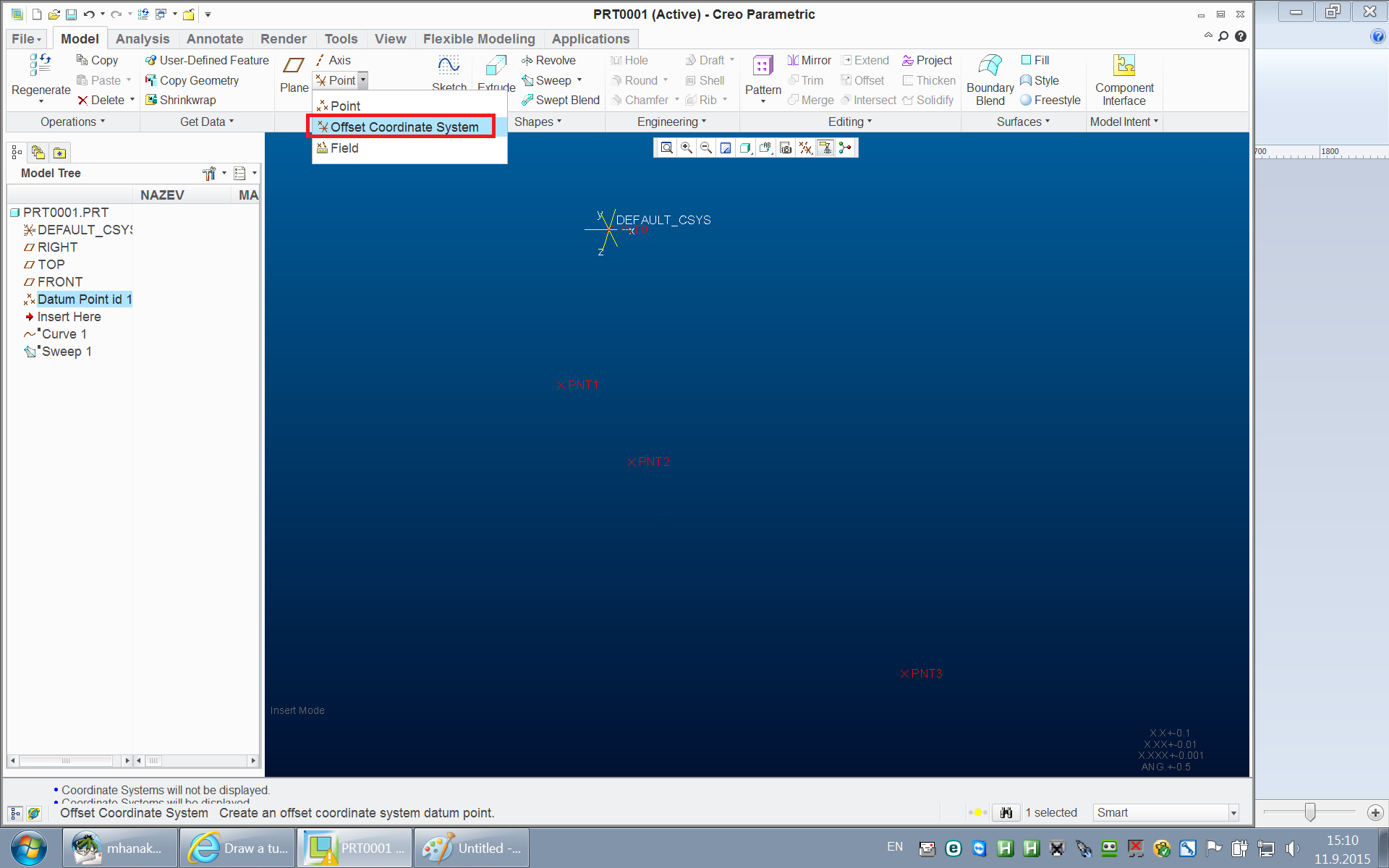Click the Plane datum tool
The image size is (1389, 868).
(294, 75)
